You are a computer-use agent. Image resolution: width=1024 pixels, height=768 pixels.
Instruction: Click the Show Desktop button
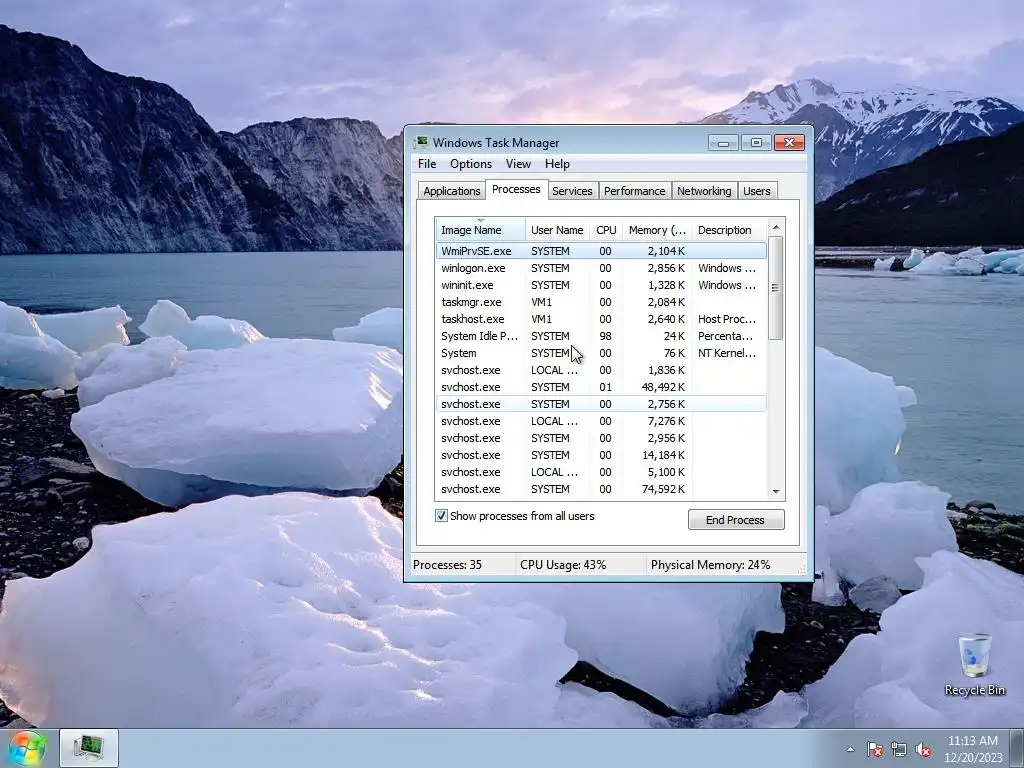1018,749
